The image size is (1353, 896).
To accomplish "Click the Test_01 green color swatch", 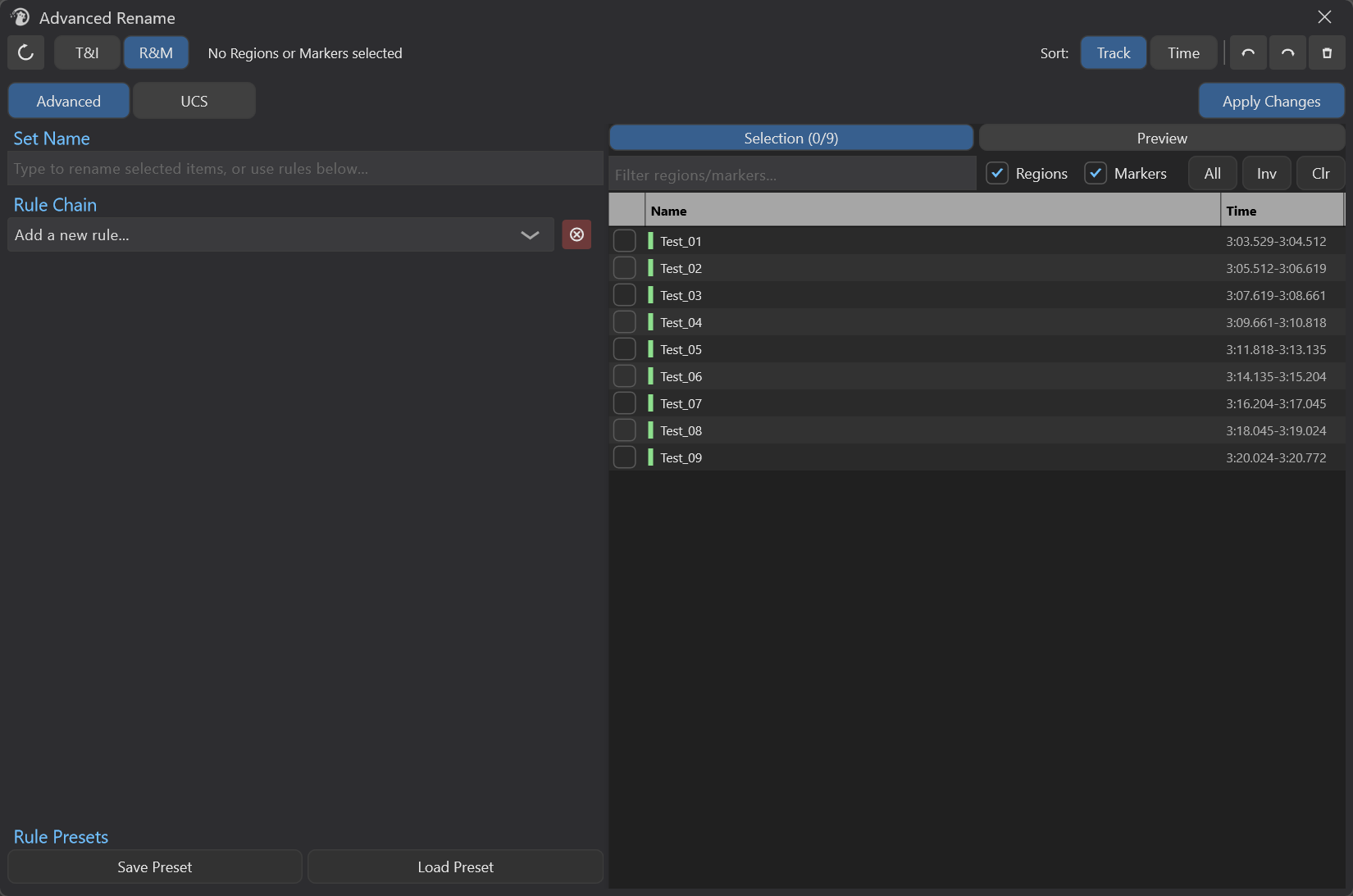I will click(x=650, y=241).
